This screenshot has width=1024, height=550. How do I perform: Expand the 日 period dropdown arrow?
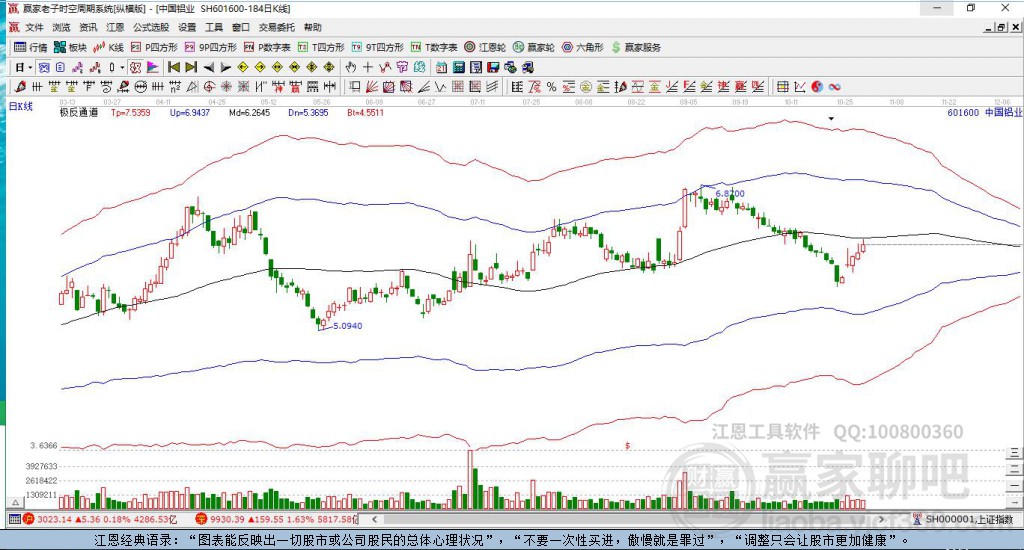29,67
